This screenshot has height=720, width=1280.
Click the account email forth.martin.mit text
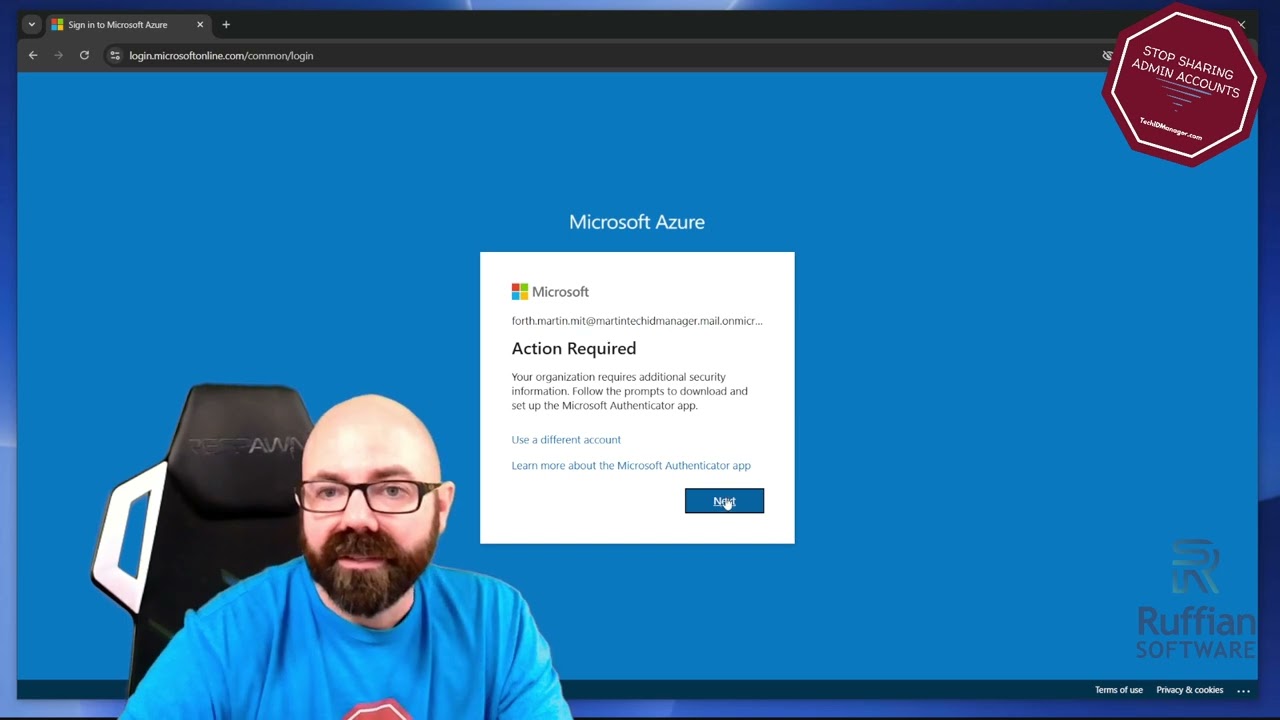(637, 321)
